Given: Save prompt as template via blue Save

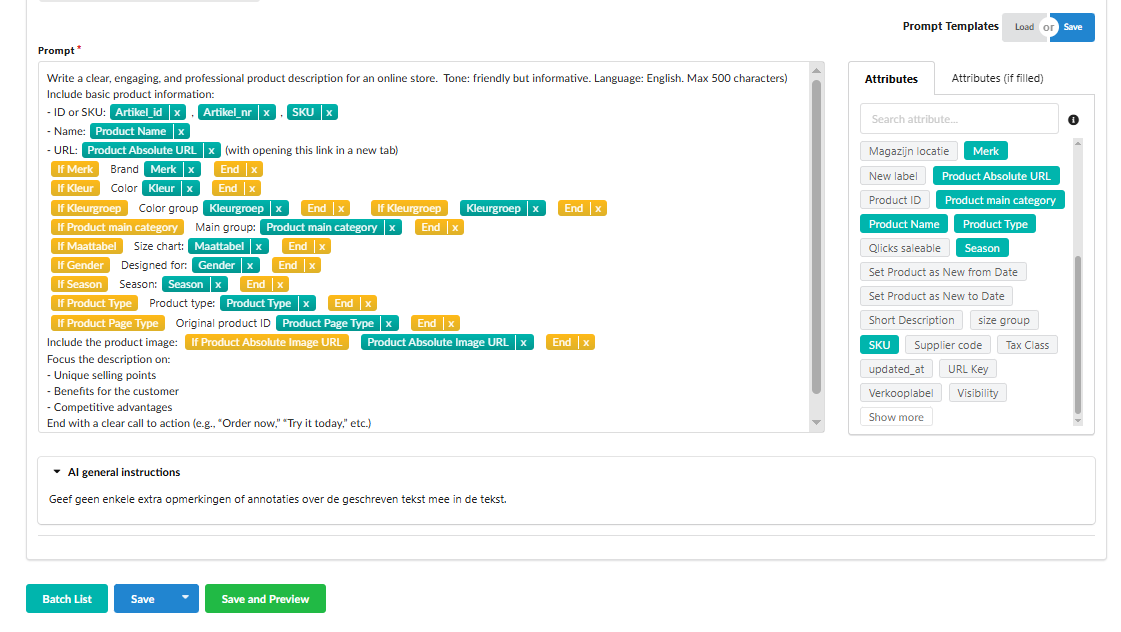Looking at the screenshot, I should (x=1073, y=27).
